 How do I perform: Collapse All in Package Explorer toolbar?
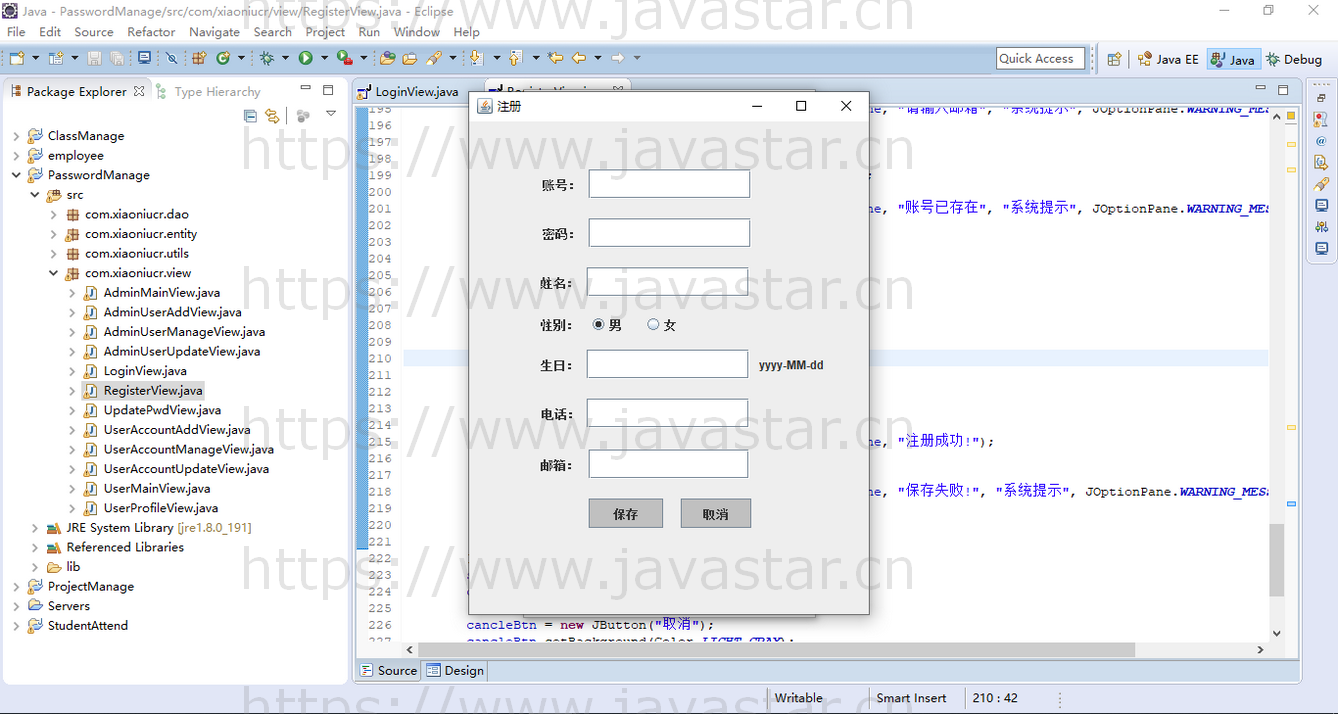pos(251,116)
